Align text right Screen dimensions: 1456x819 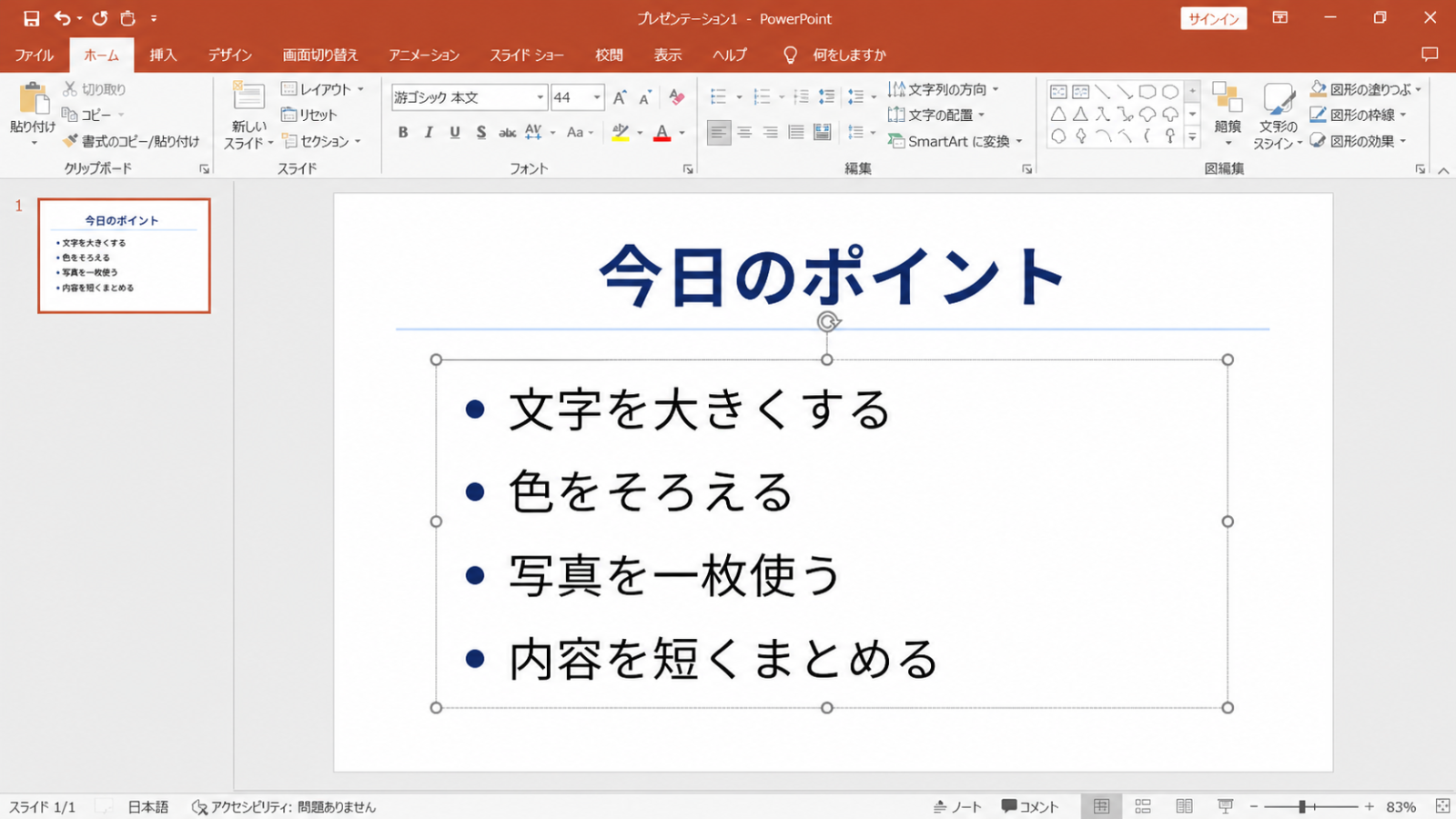[x=770, y=133]
